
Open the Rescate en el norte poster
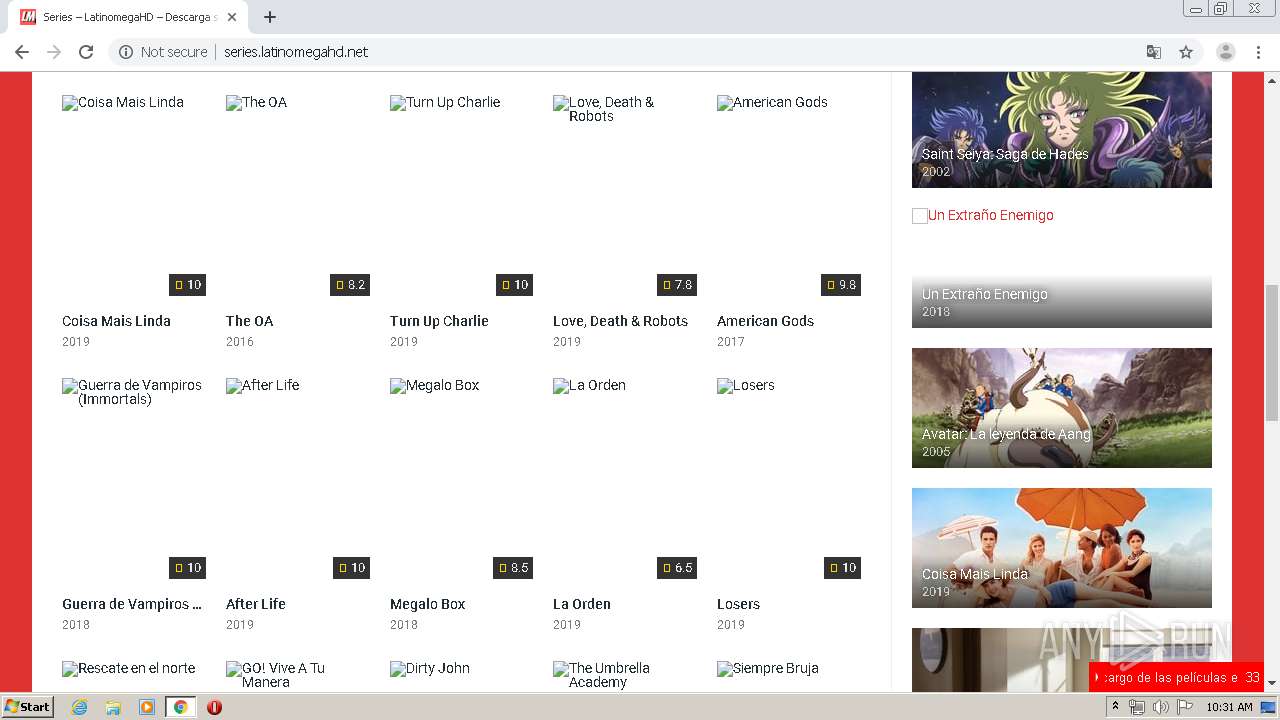pyautogui.click(x=134, y=676)
